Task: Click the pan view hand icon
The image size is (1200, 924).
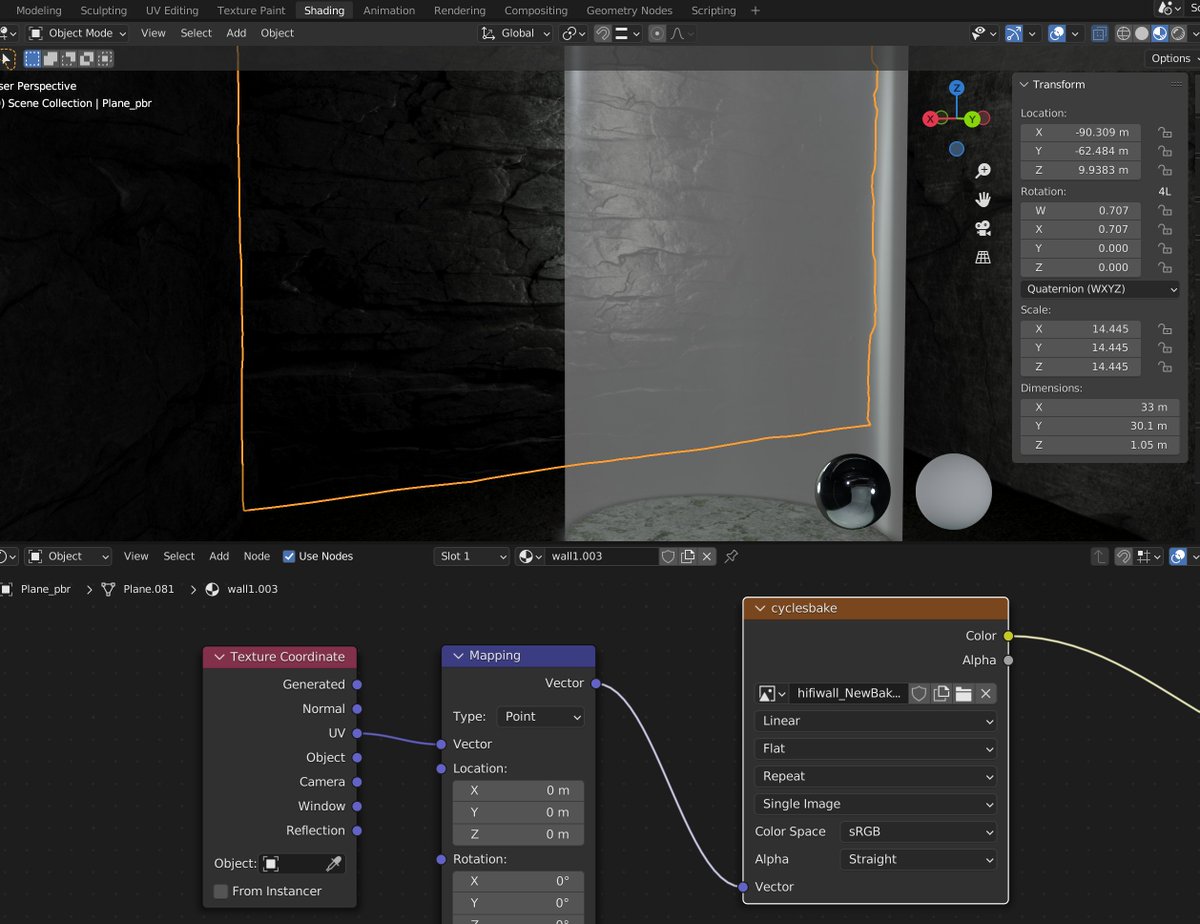Action: (x=983, y=199)
